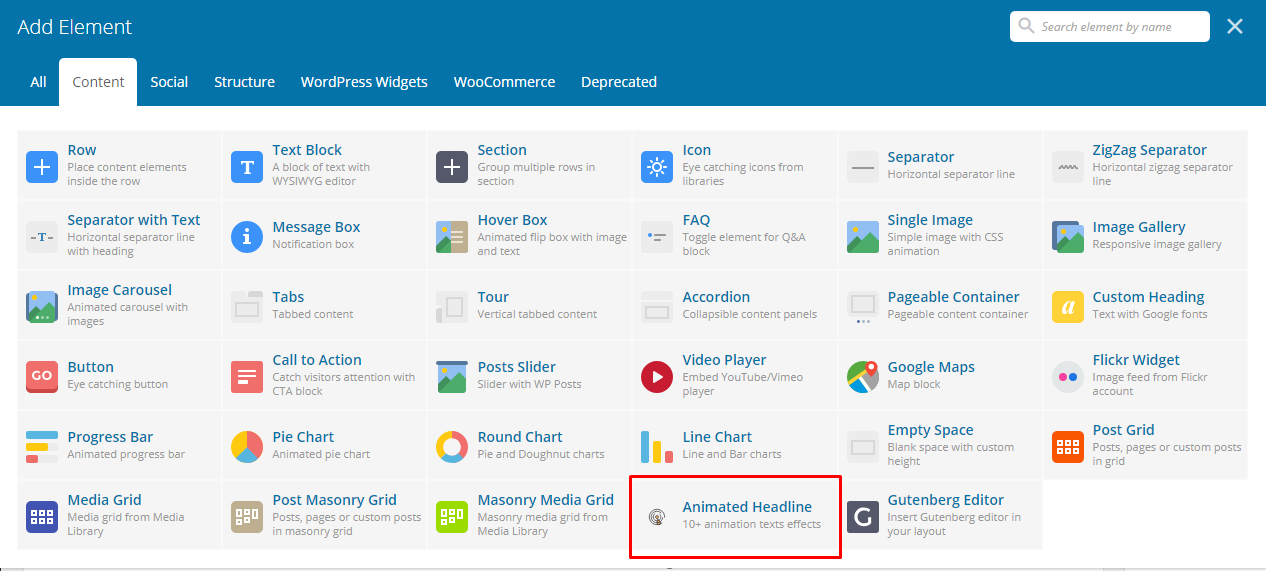Click the red GO Button icon

(42, 377)
